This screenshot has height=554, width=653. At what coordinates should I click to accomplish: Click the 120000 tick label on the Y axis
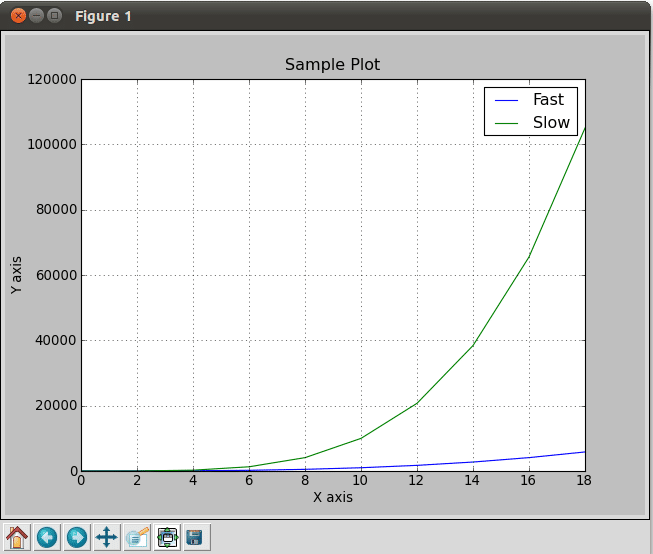[46, 79]
